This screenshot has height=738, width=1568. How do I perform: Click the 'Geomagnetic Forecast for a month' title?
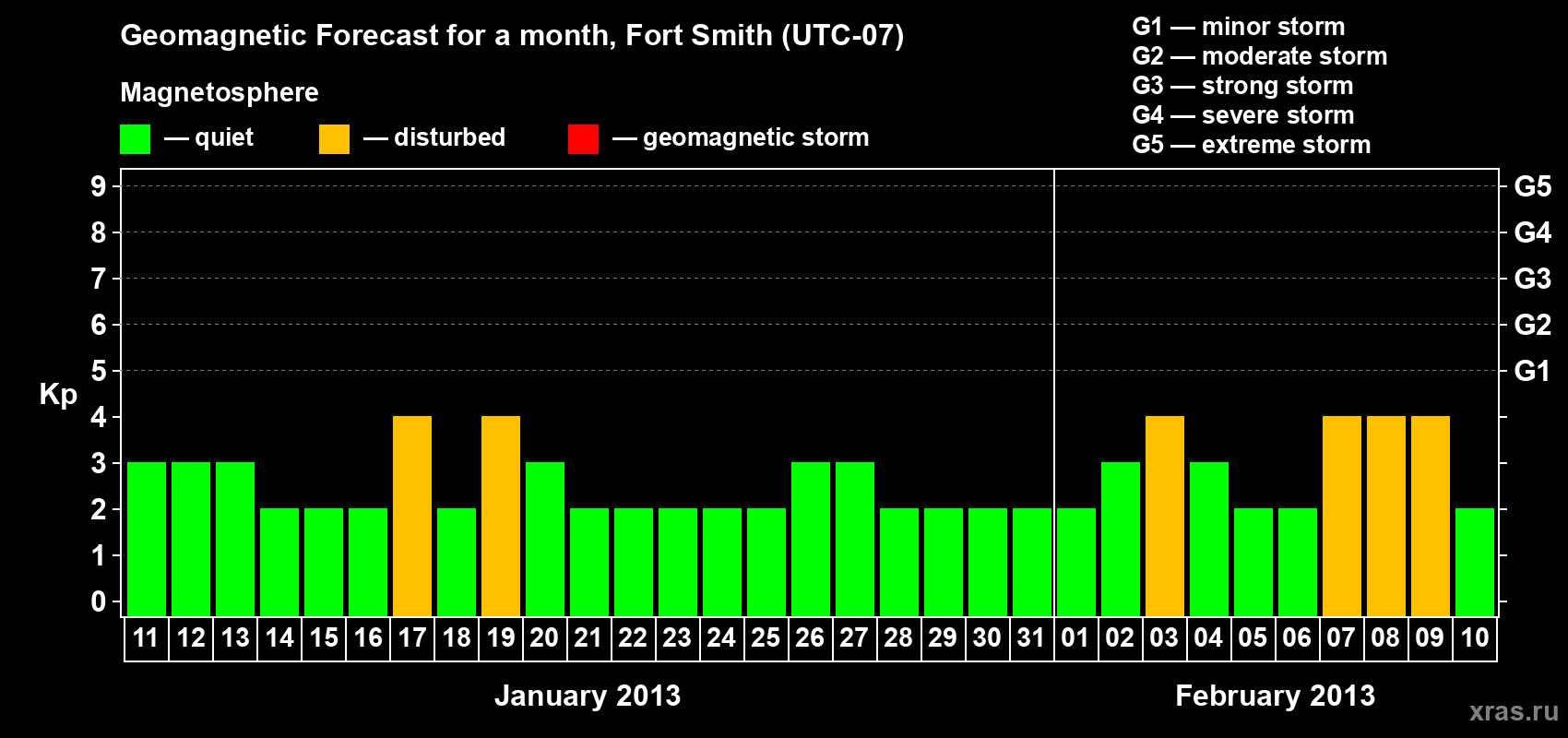coord(512,36)
